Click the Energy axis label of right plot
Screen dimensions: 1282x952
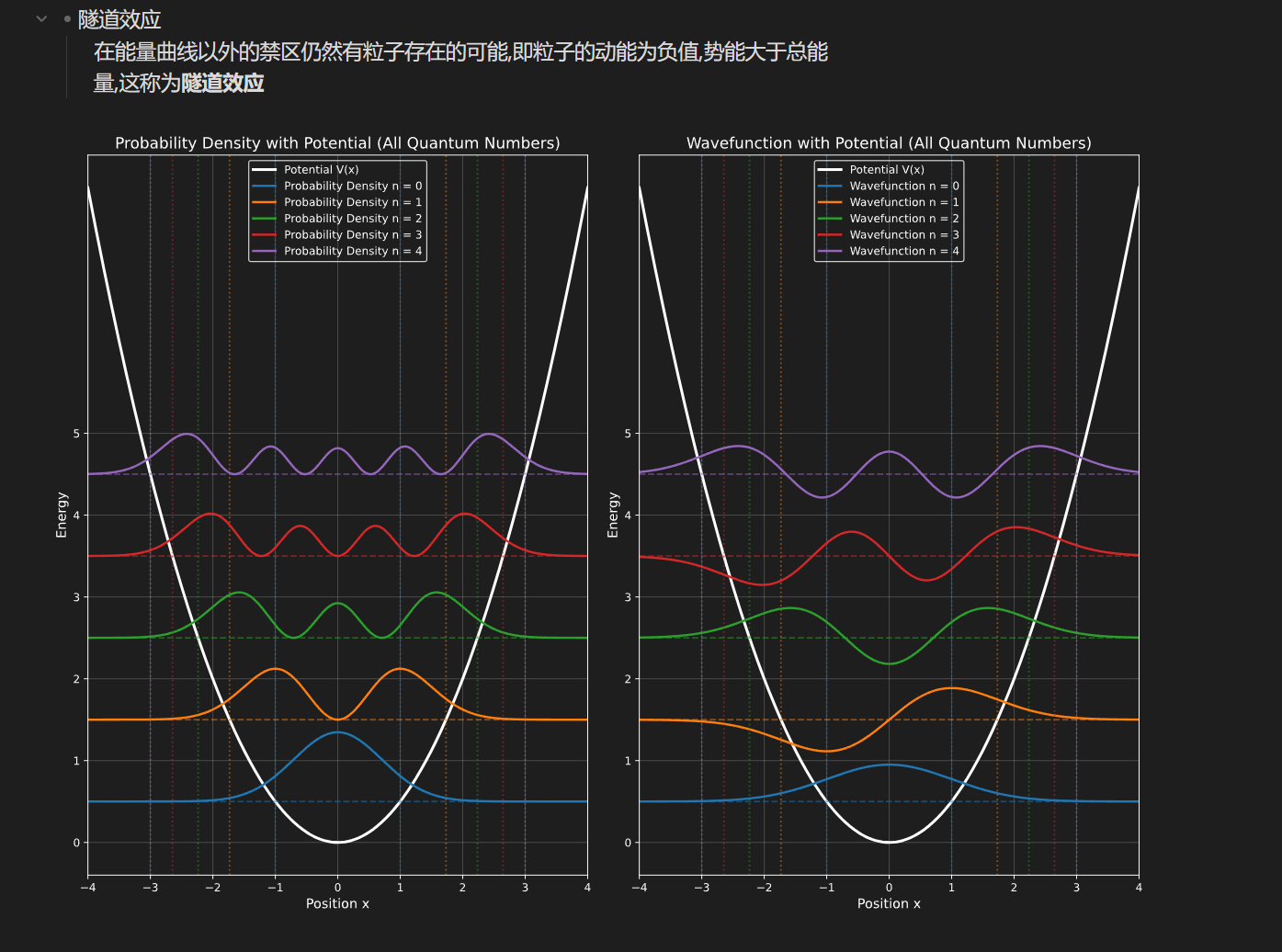[613, 515]
